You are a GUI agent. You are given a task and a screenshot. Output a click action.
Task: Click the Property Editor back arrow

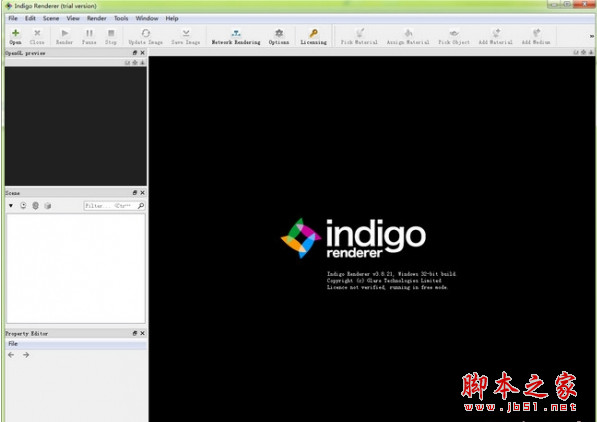[11, 355]
